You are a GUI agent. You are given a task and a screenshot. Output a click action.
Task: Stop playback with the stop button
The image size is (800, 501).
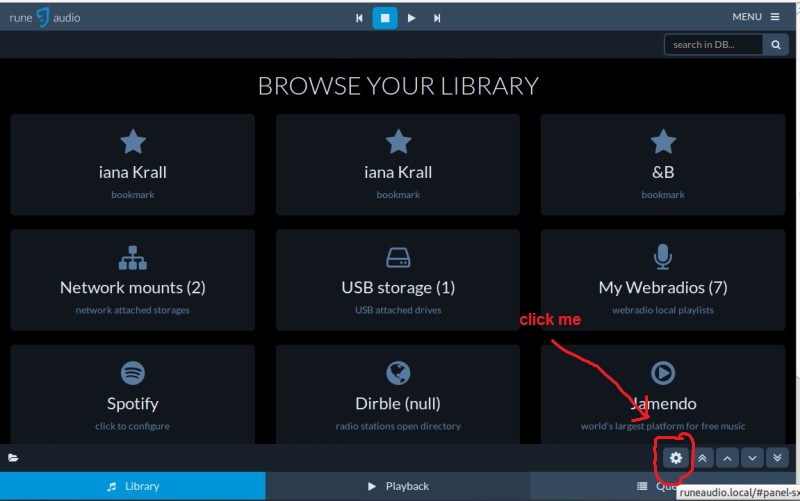tap(385, 18)
